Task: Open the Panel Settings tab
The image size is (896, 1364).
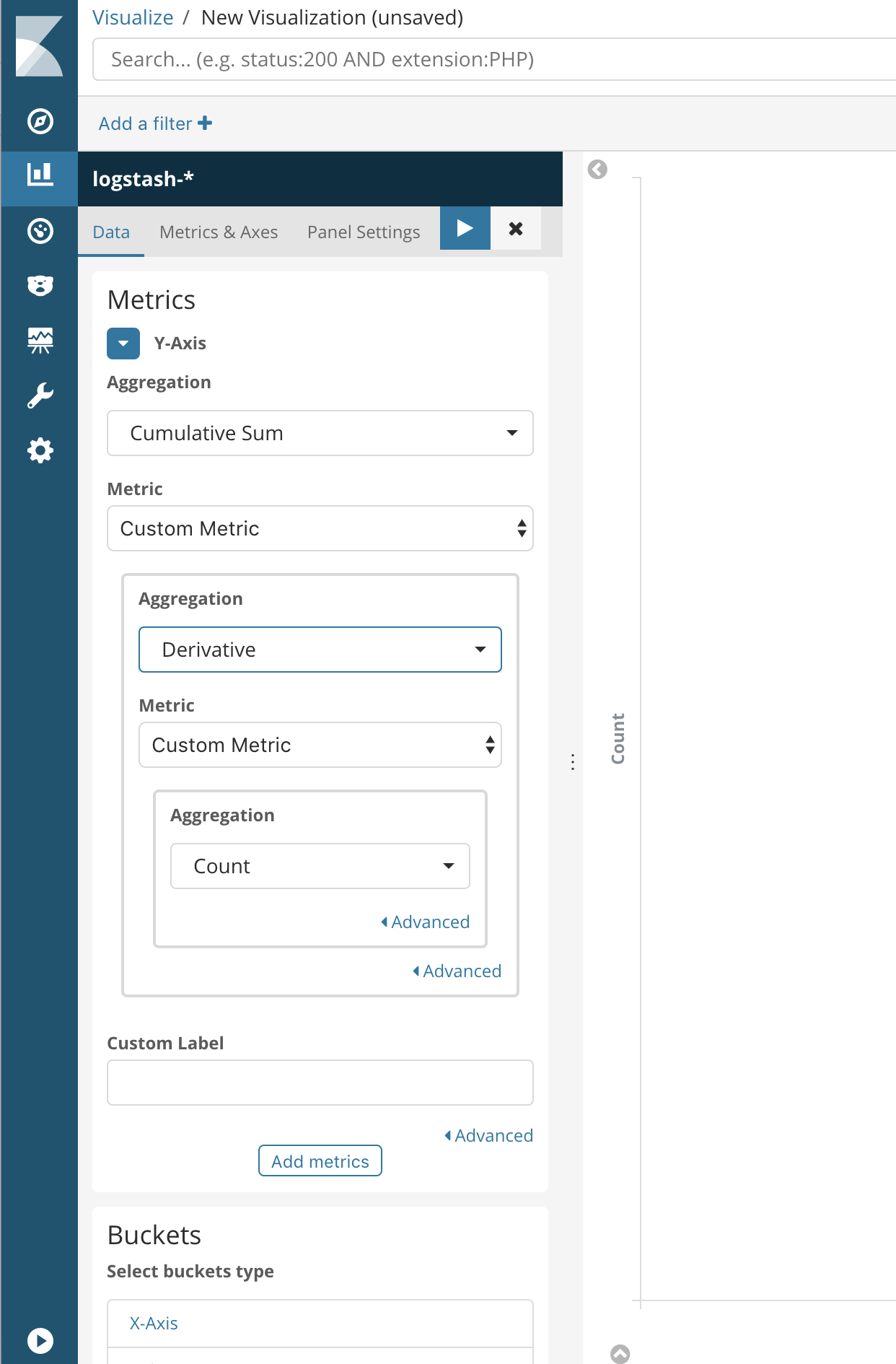Action: [363, 232]
